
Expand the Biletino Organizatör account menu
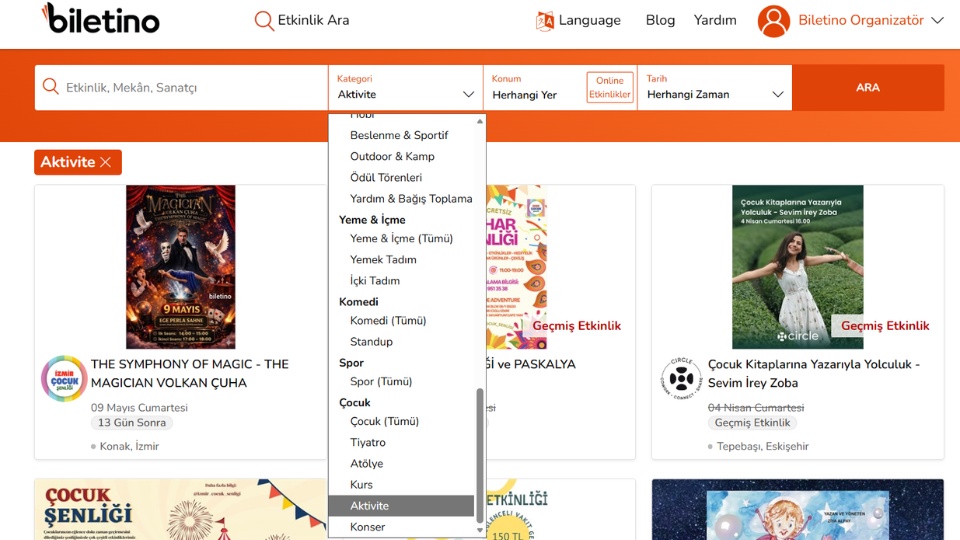pyautogui.click(x=937, y=20)
